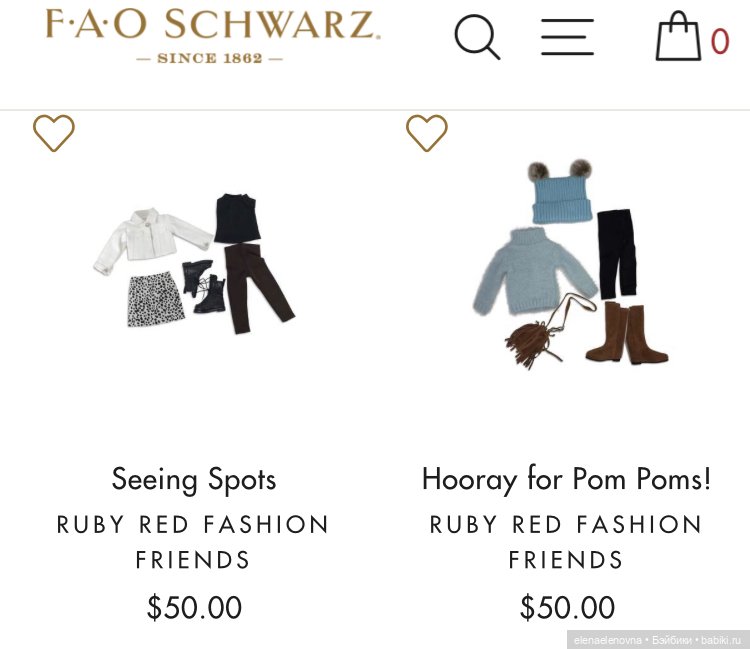Open the search magnifier icon
The width and height of the screenshot is (750, 649).
(477, 37)
